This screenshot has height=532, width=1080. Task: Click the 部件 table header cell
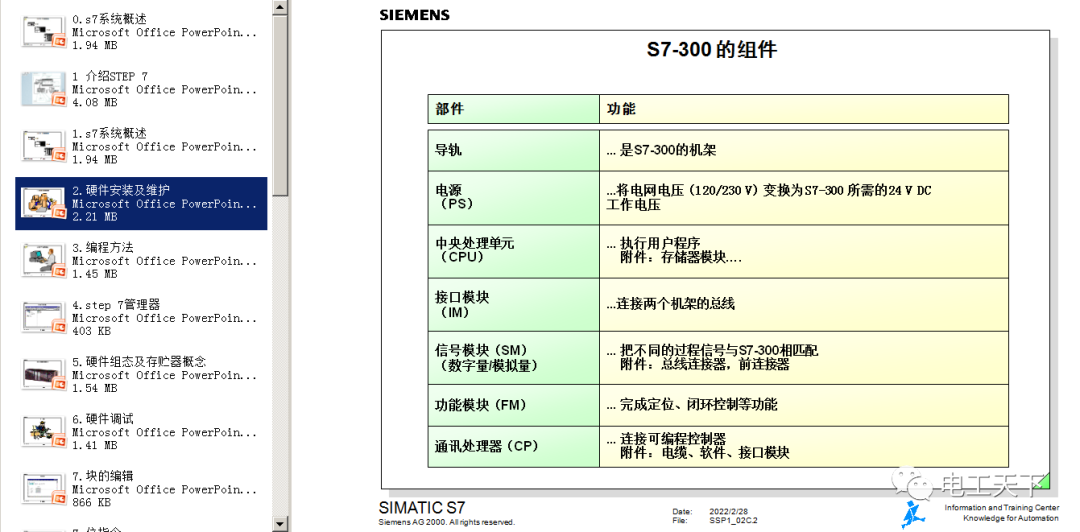[x=513, y=109]
